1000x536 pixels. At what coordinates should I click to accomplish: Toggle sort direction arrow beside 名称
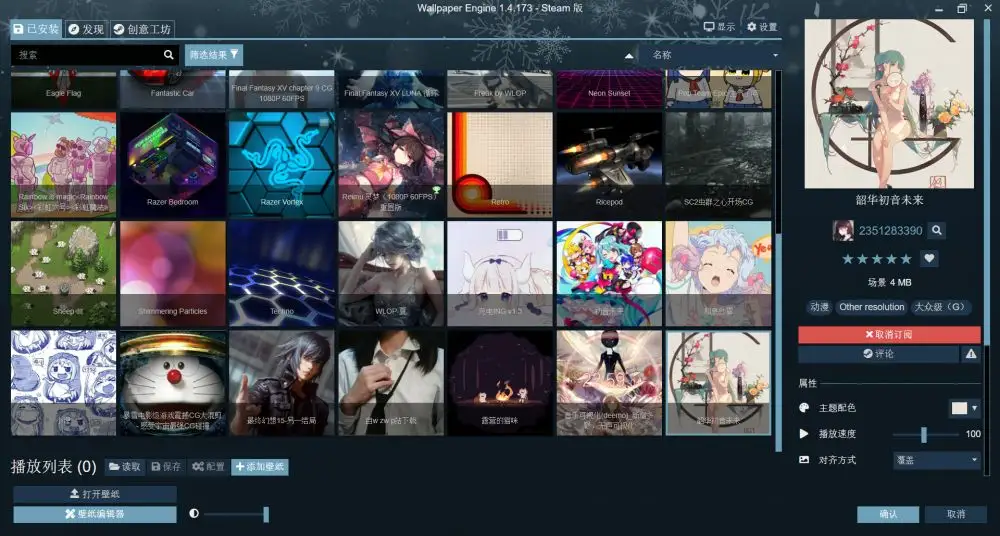coord(629,56)
